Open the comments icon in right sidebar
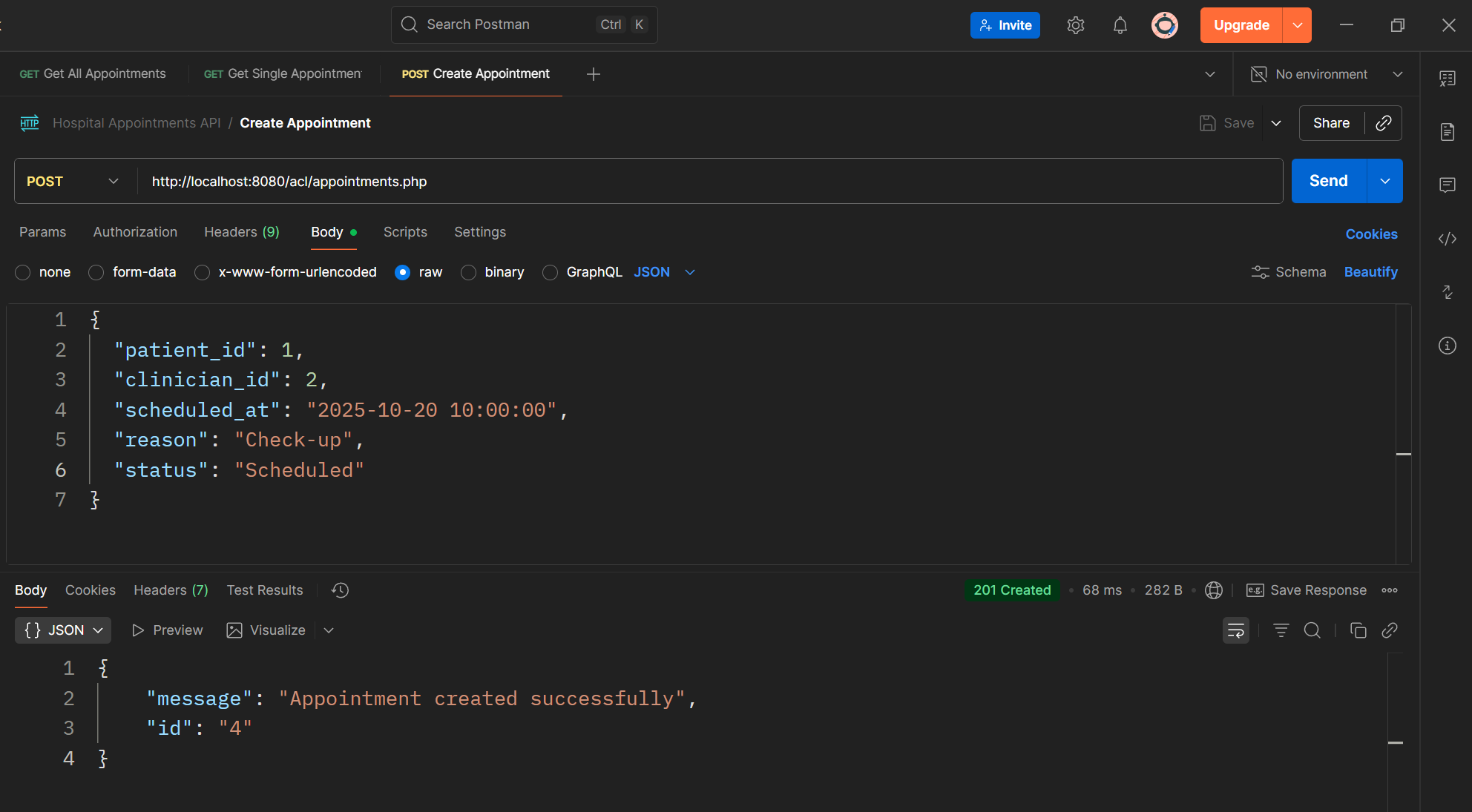1472x812 pixels. point(1447,185)
